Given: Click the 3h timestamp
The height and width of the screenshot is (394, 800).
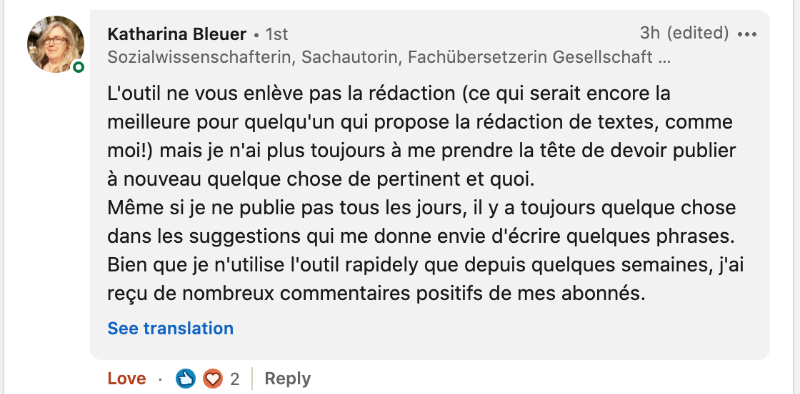Looking at the screenshot, I should pos(650,33).
